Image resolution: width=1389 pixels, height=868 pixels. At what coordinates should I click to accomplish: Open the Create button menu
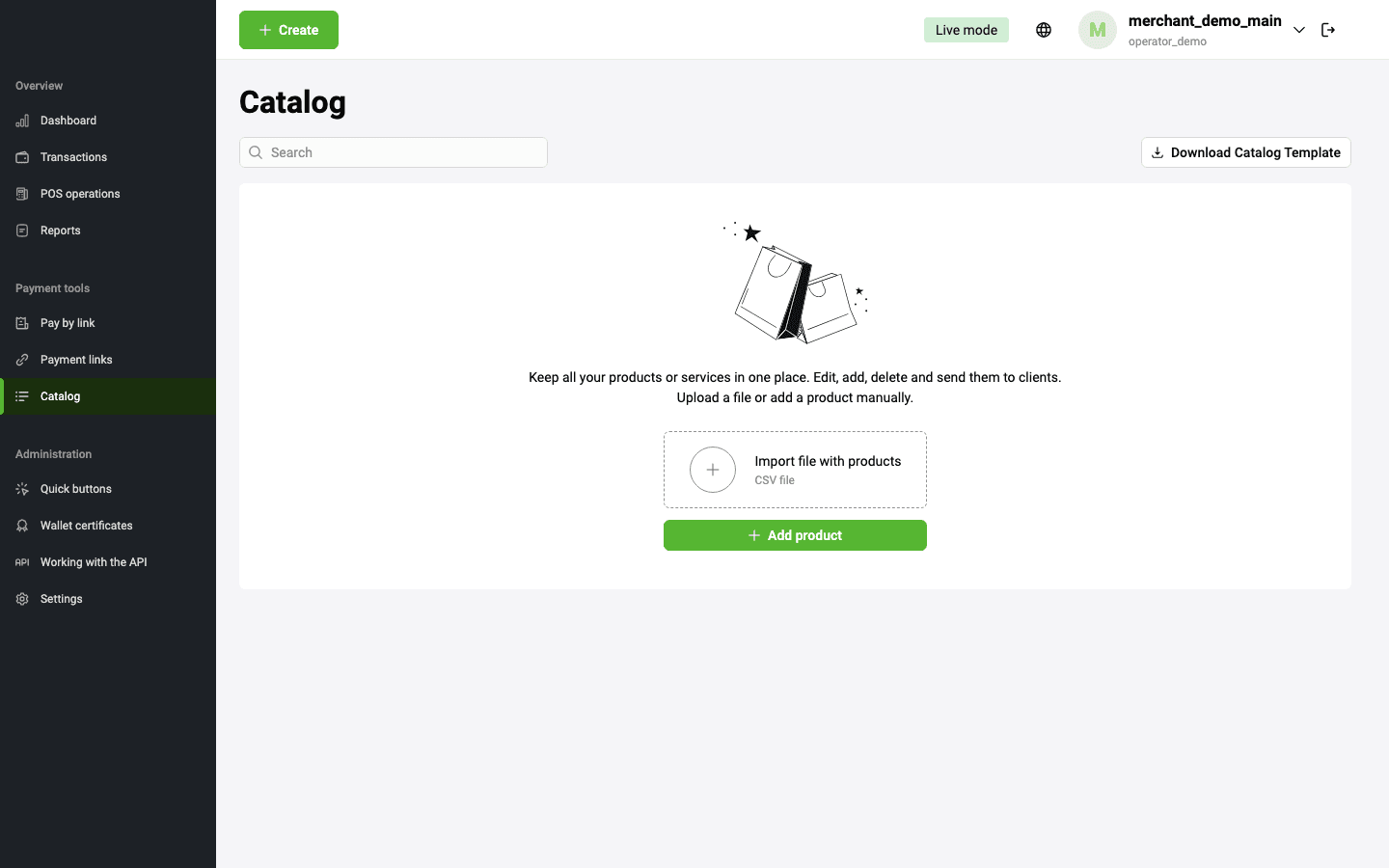click(288, 30)
